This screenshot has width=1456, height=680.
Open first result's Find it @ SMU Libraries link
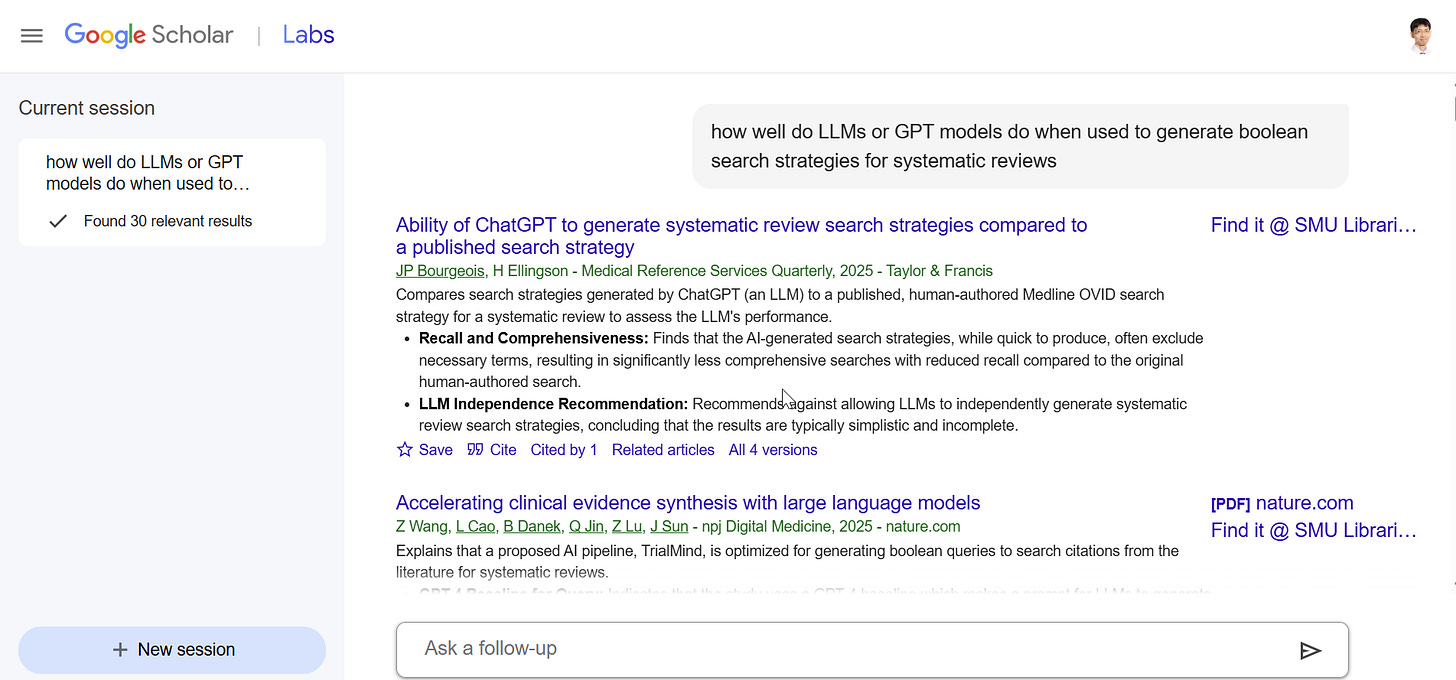[1314, 225]
